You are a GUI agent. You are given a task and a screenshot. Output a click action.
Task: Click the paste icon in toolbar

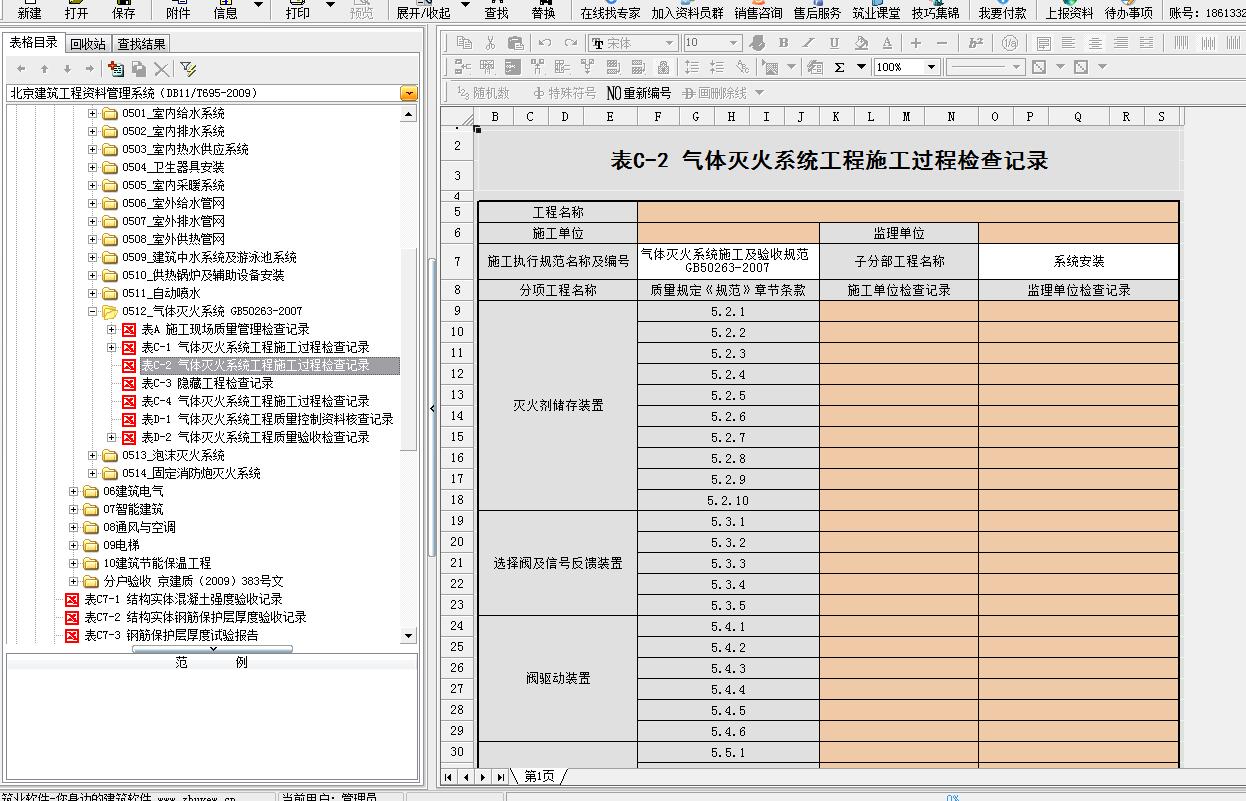click(x=516, y=43)
